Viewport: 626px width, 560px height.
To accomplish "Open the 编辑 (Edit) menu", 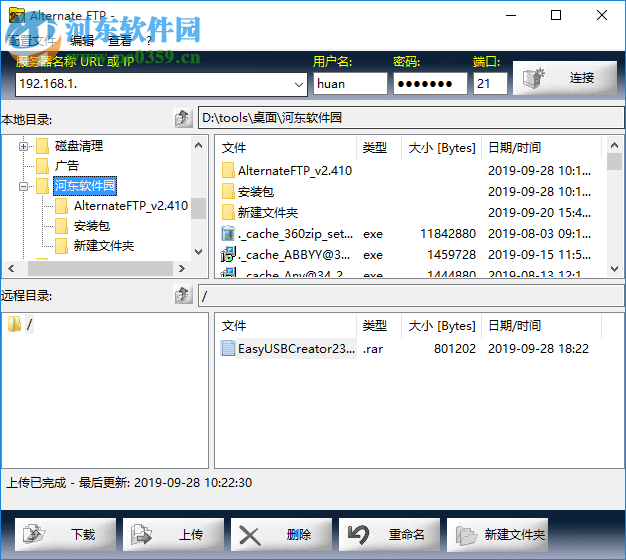I will [82, 40].
